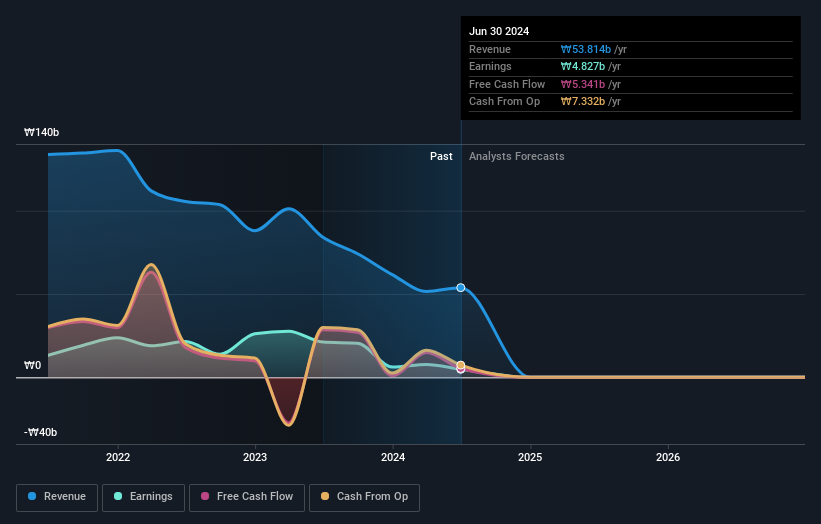
Task: Select the 2022 x-axis label
Action: pos(118,457)
